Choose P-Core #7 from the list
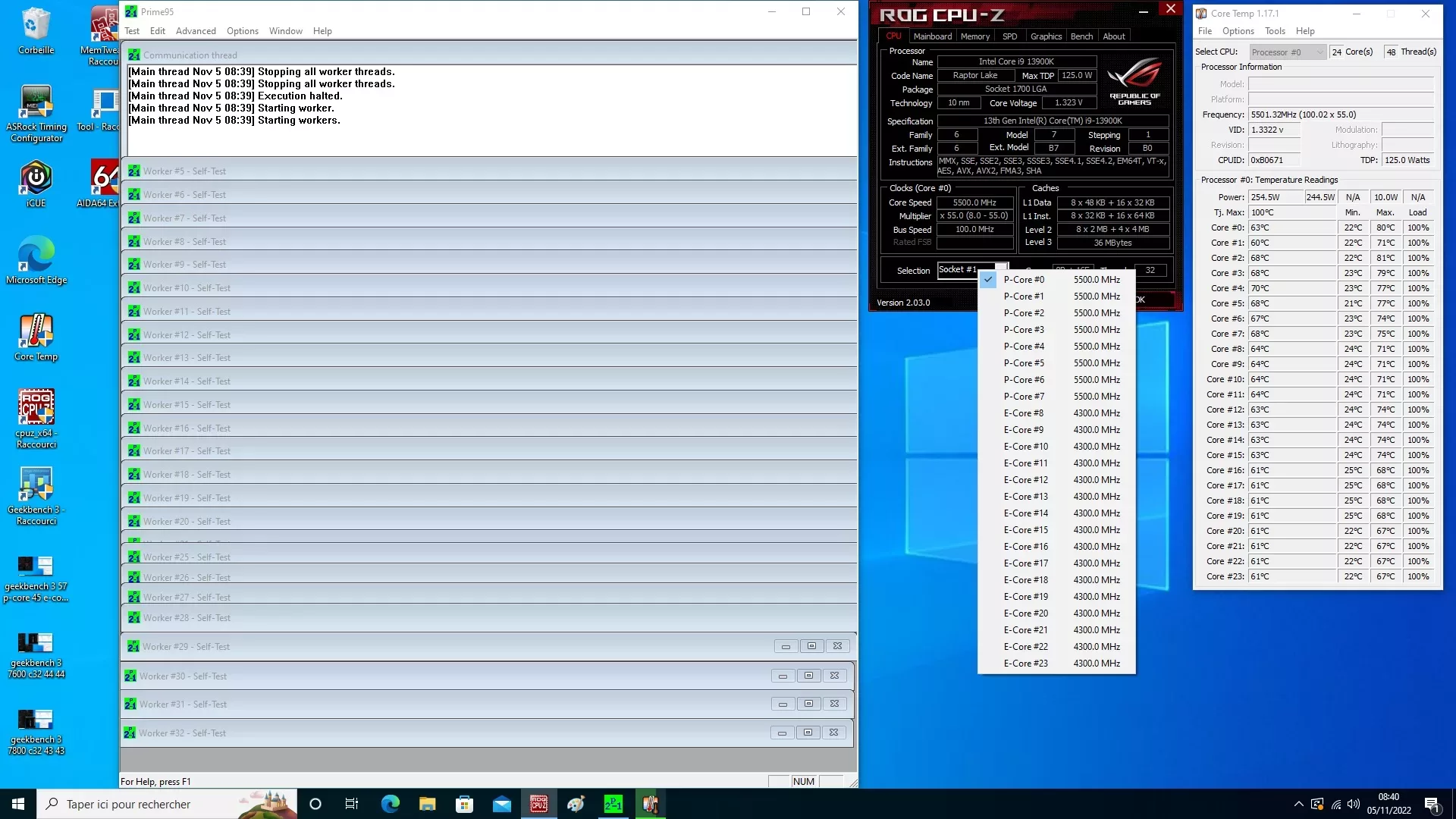The width and height of the screenshot is (1456, 819). coord(1057,397)
